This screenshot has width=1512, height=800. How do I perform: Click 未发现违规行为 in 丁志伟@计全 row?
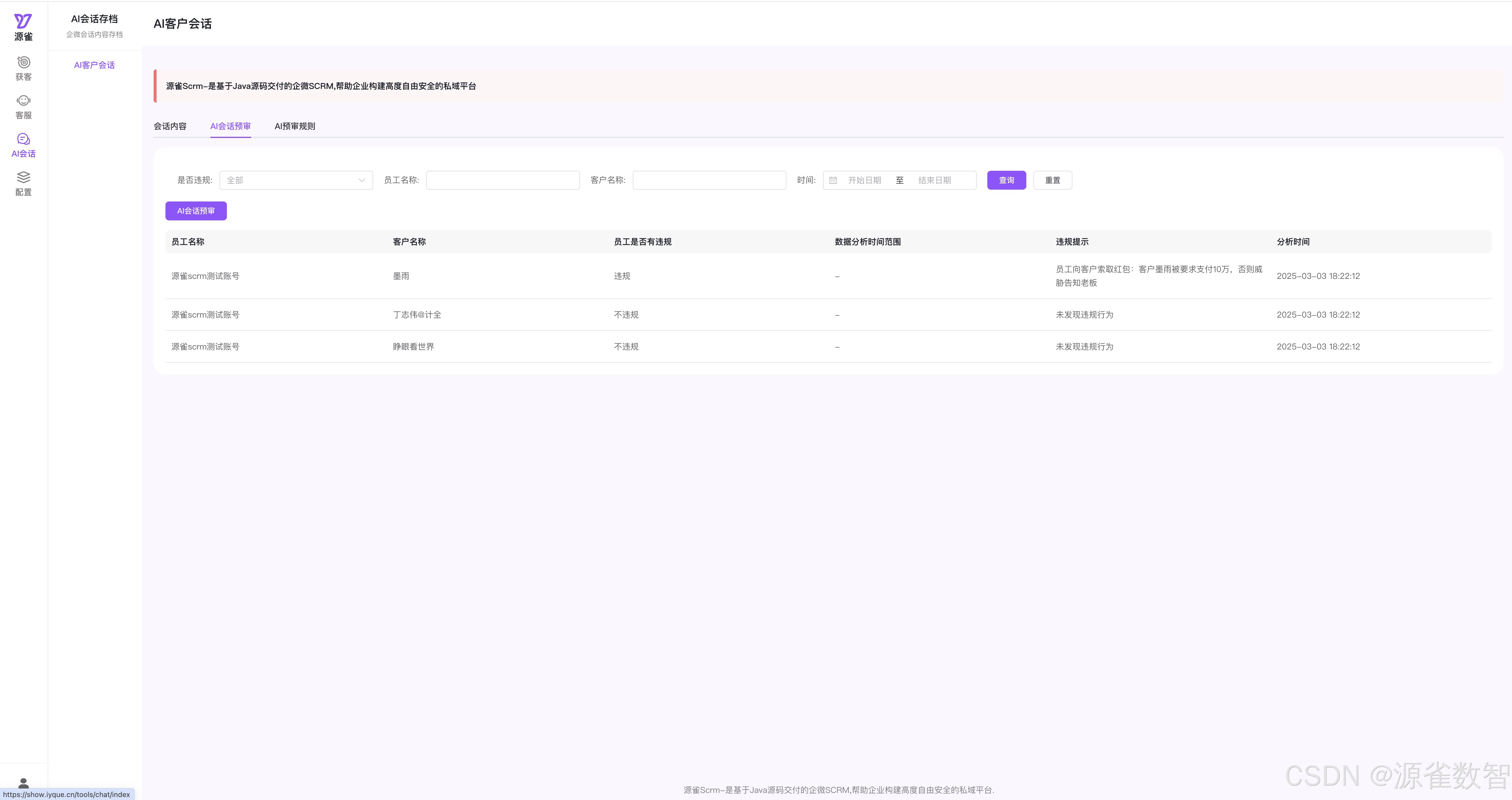1084,315
